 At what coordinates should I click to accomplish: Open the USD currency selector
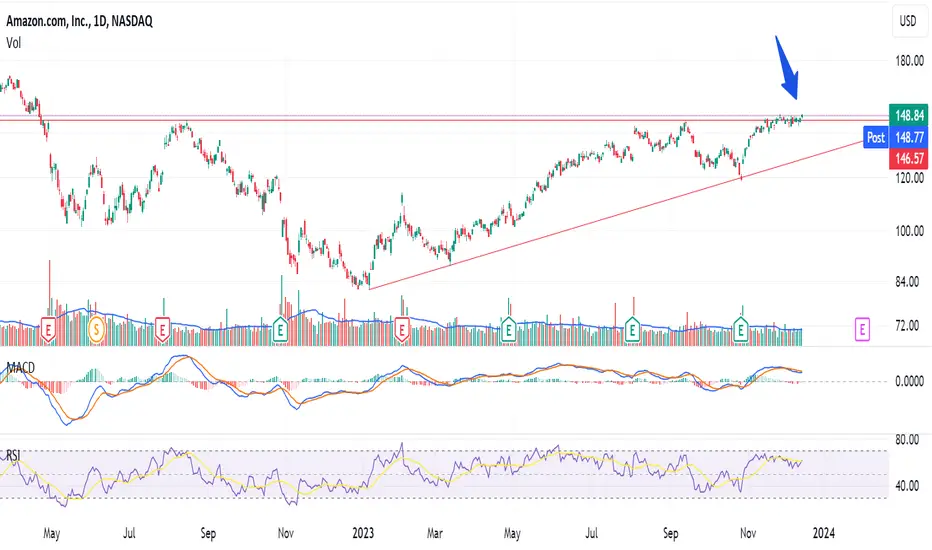(x=908, y=21)
